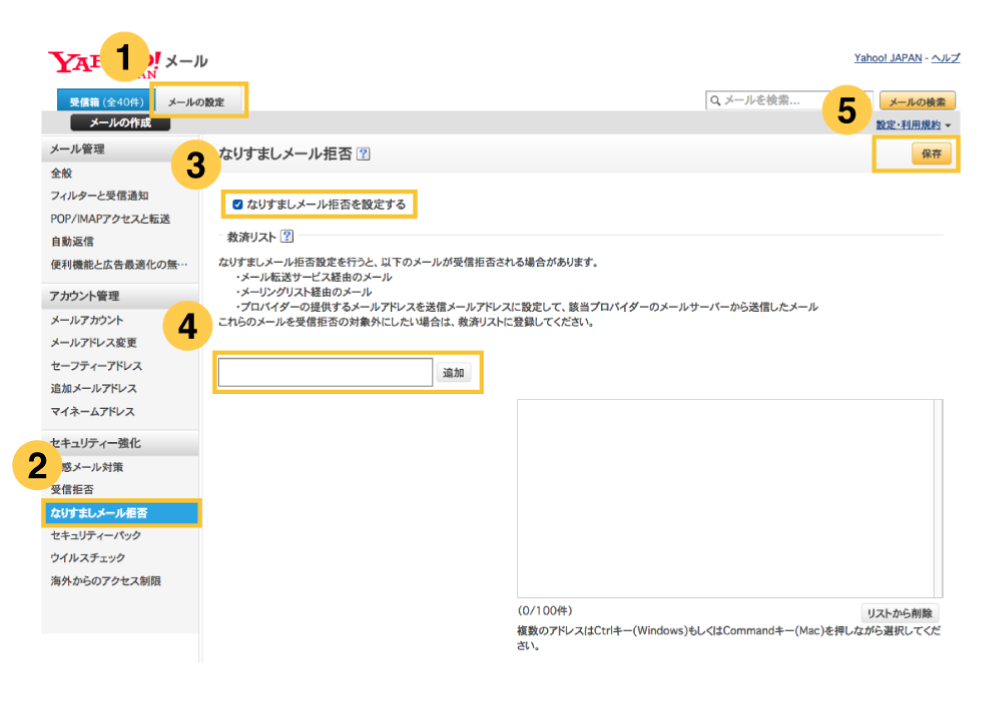Open 追加メールアドレス settings
Image resolution: width=1002 pixels, height=706 pixels.
(93, 388)
